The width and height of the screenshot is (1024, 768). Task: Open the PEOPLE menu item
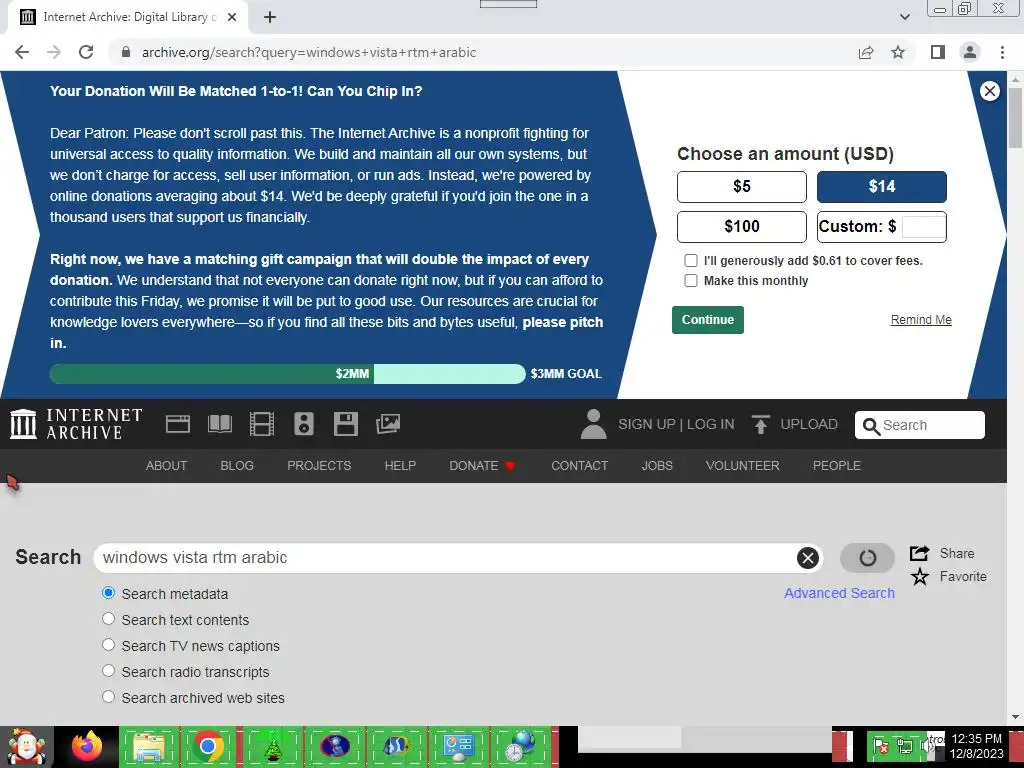coord(837,466)
